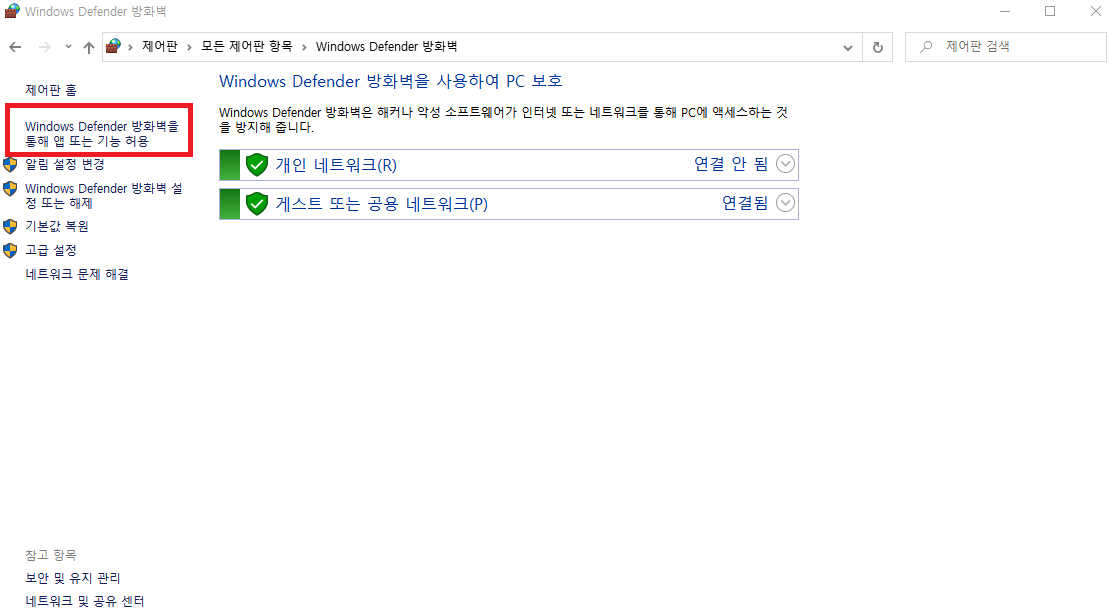Open 방화벽 설정 또는 해제 link
The height and width of the screenshot is (616, 1116).
click(104, 195)
